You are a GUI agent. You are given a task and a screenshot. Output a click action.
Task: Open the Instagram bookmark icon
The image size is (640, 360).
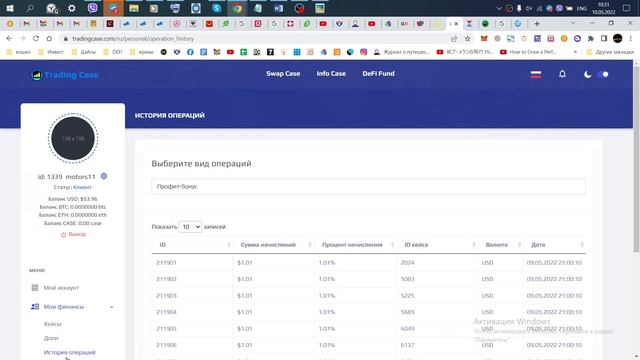(x=363, y=52)
